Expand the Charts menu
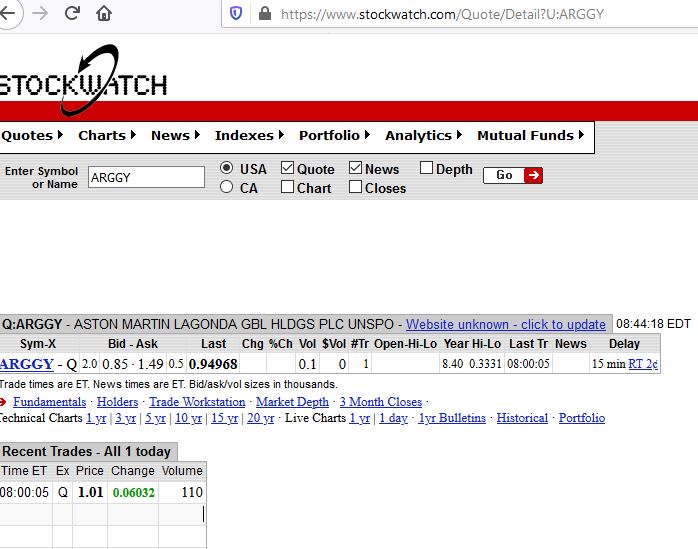Viewport: 698px width, 549px height. point(107,135)
